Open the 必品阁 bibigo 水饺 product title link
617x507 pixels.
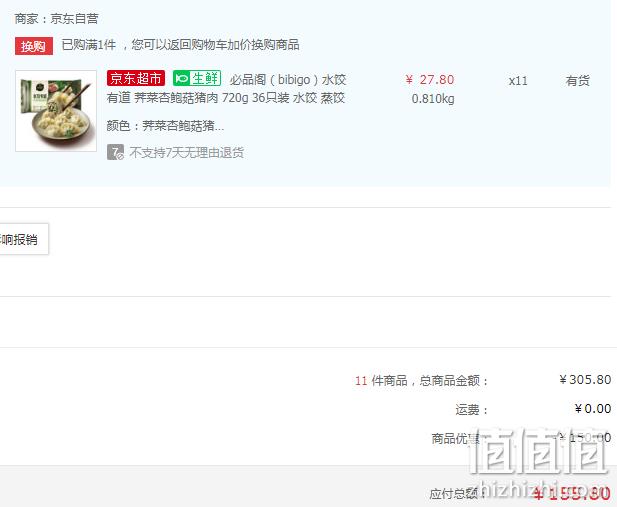coord(288,80)
